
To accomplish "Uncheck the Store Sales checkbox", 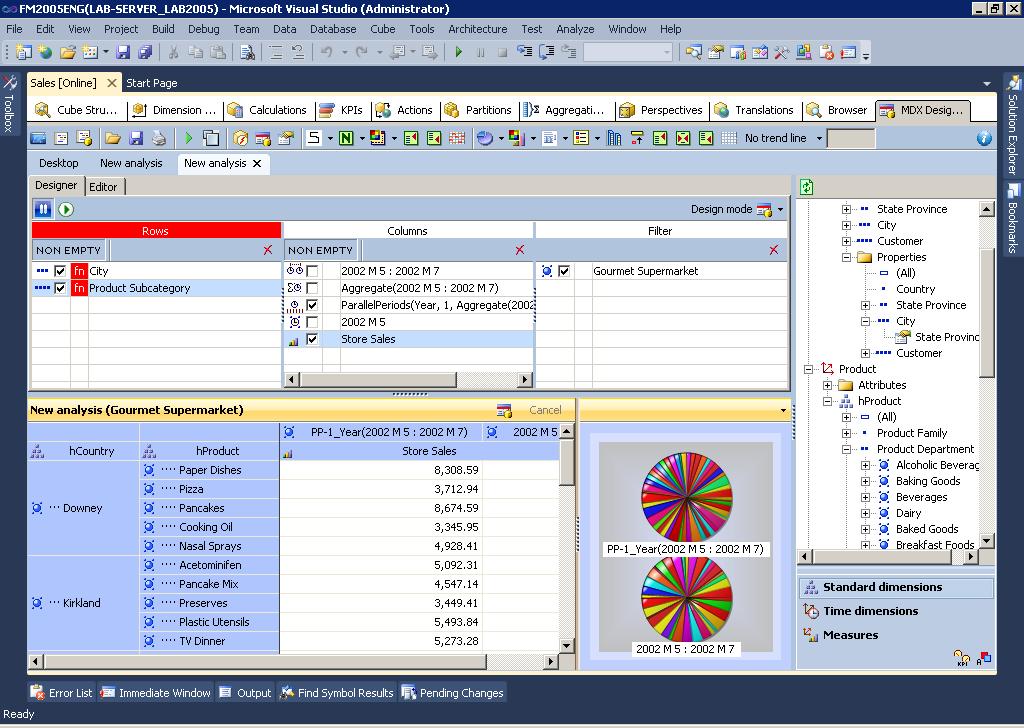I will [x=312, y=339].
